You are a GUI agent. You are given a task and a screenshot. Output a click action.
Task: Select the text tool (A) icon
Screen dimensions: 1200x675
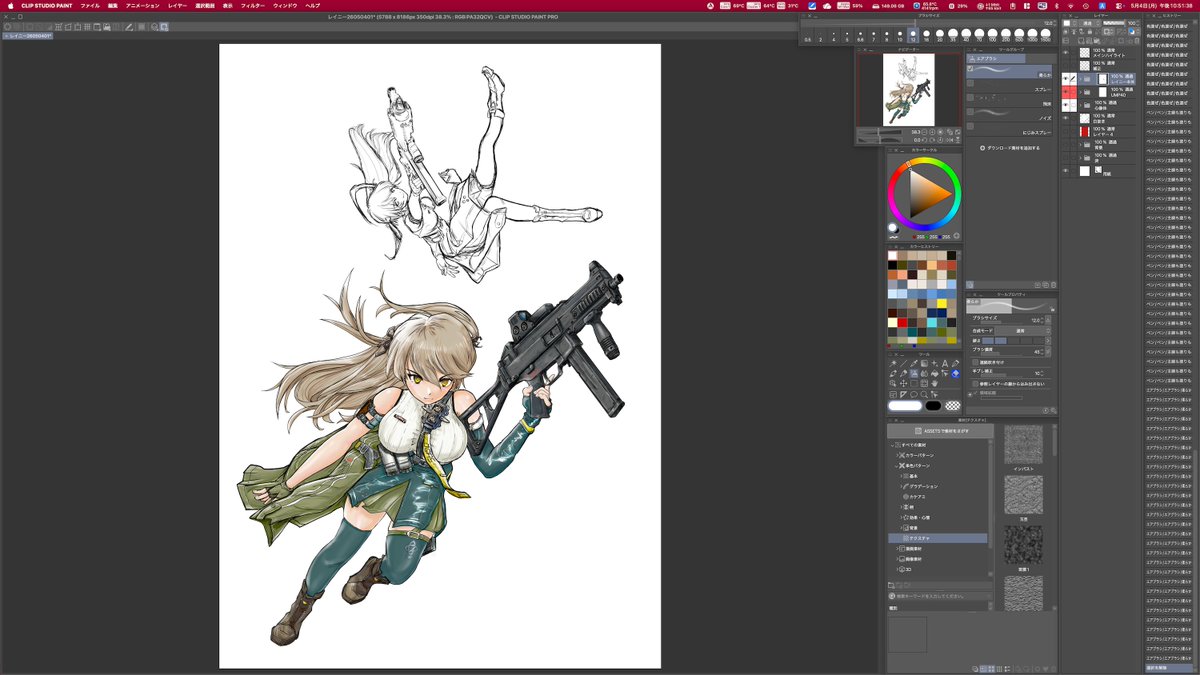pyautogui.click(x=945, y=363)
